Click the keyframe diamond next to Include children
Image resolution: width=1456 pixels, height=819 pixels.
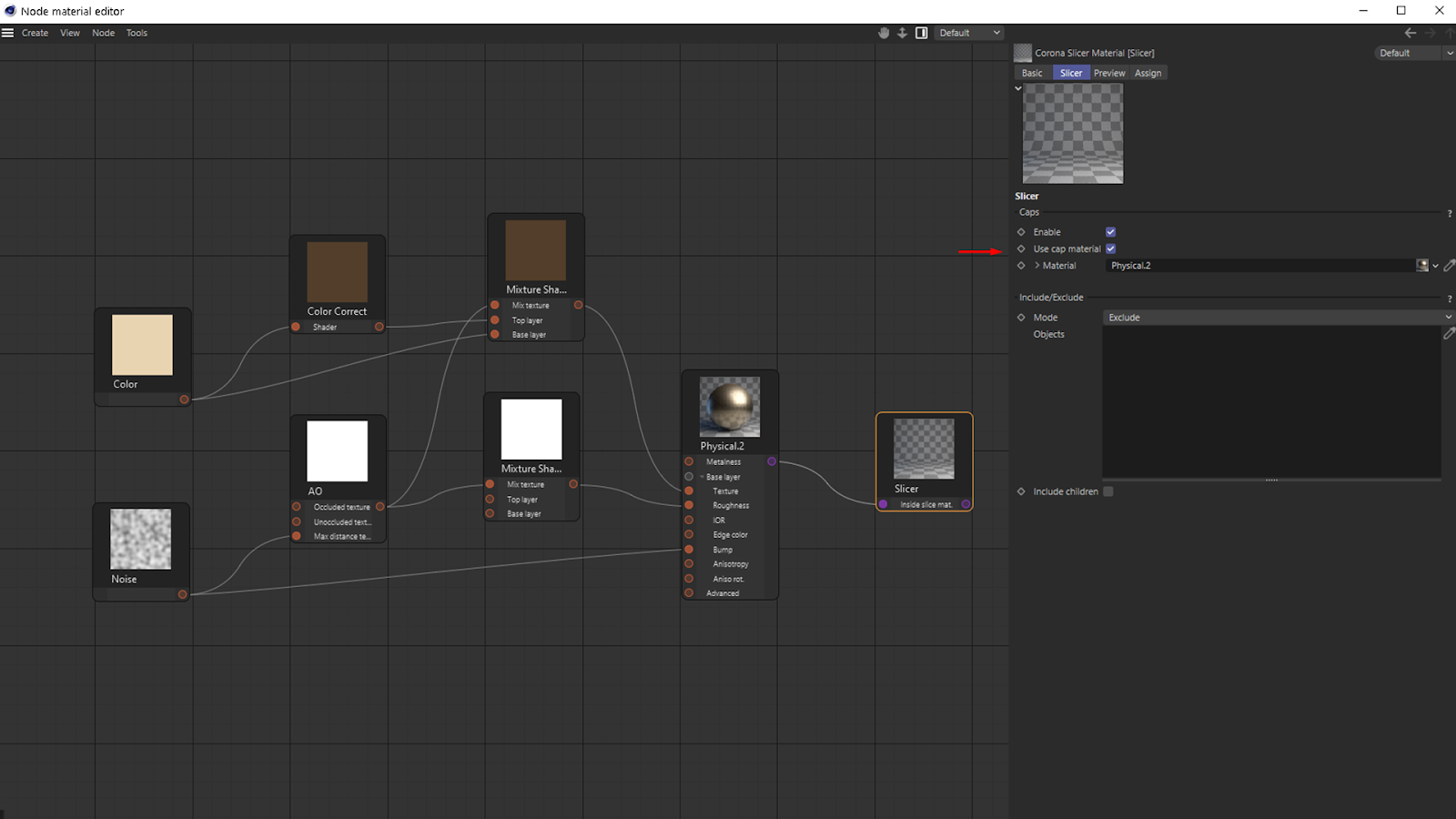[1021, 491]
